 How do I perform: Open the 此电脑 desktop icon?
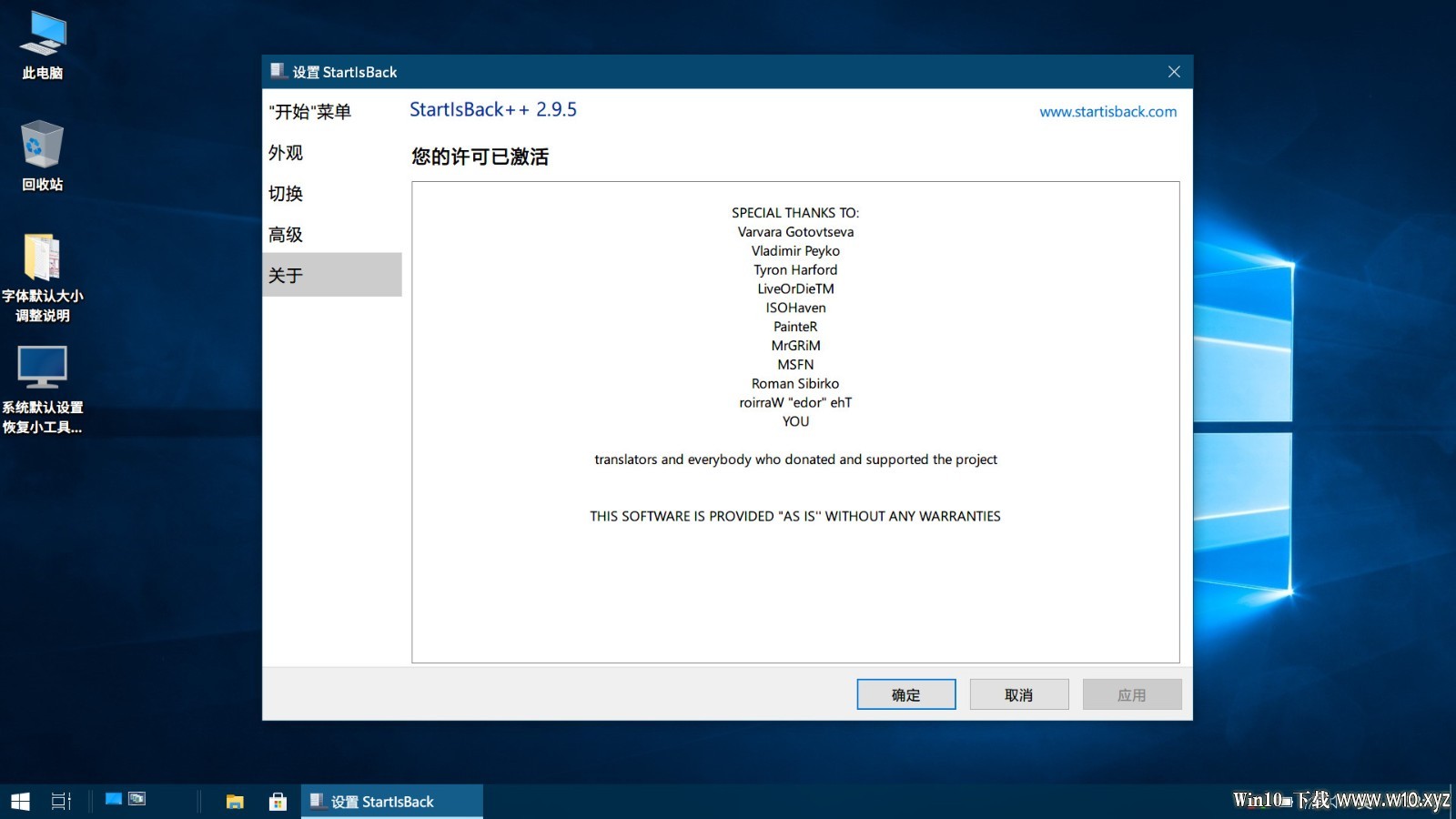pos(42,45)
